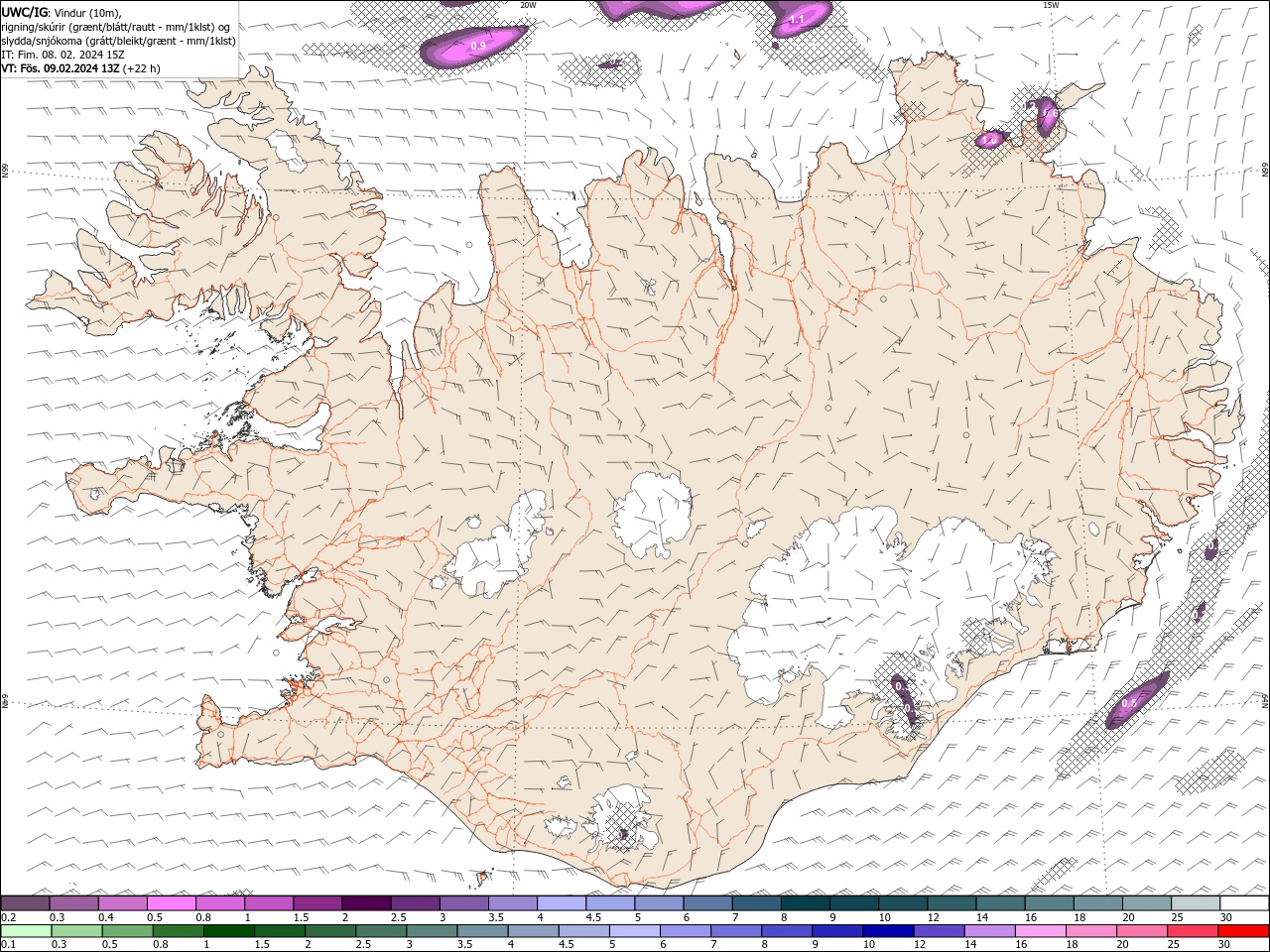Viewport: 1270px width, 952px height.
Task: Select the darkest purple upper-row swatch labeled 2
Action: [365, 903]
